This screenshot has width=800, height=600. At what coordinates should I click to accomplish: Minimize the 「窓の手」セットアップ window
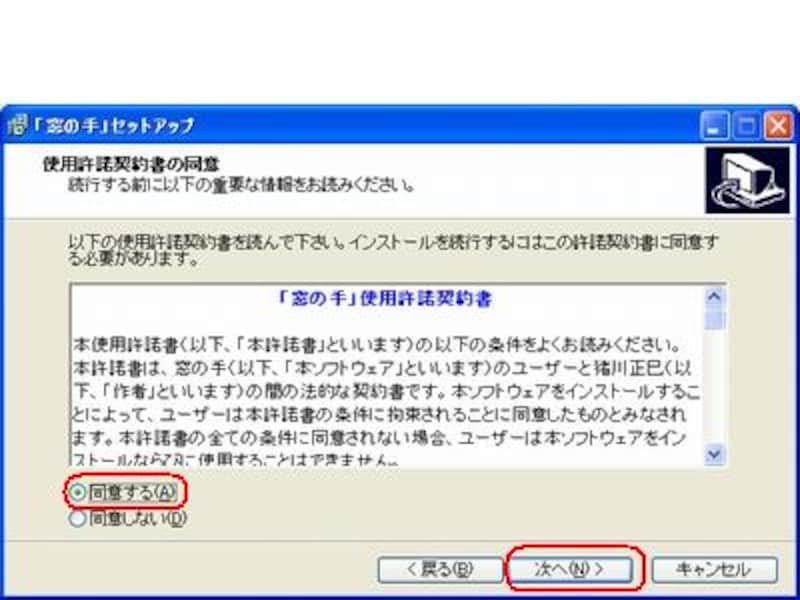pos(714,126)
